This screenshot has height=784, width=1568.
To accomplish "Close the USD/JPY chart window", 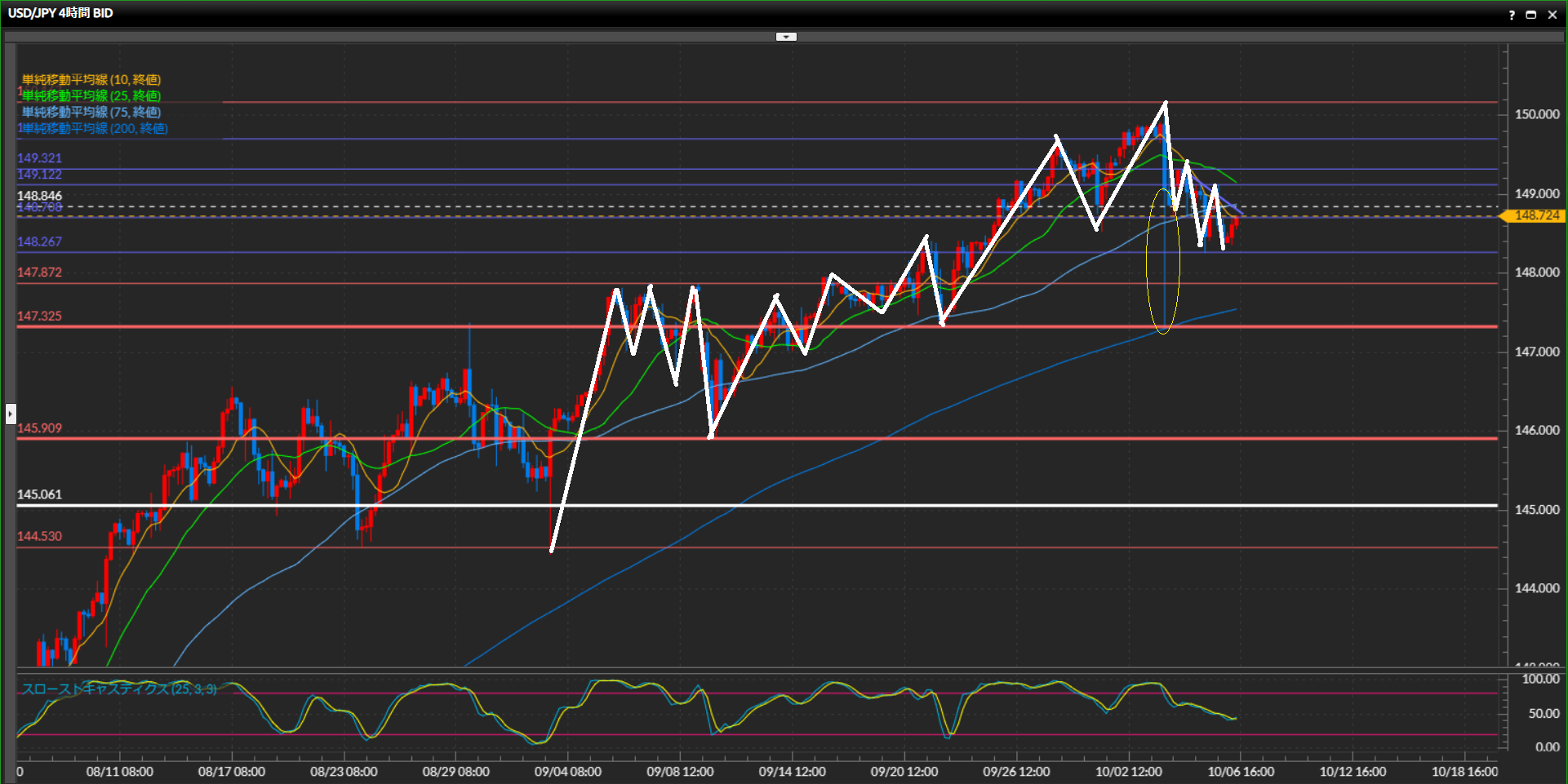I will pos(1552,15).
